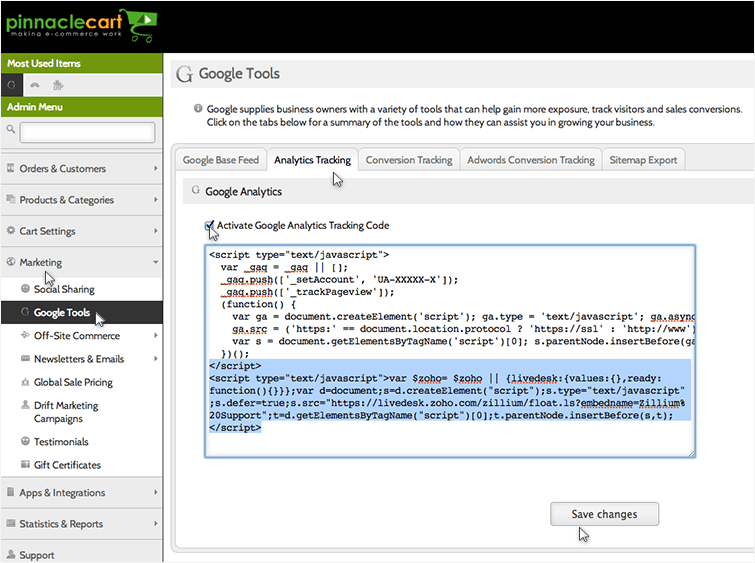Click the info icon before the description text

tap(197, 108)
